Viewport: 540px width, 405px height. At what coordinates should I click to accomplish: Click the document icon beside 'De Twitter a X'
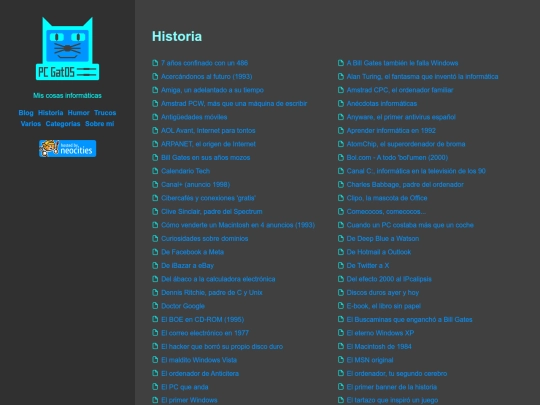point(341,265)
